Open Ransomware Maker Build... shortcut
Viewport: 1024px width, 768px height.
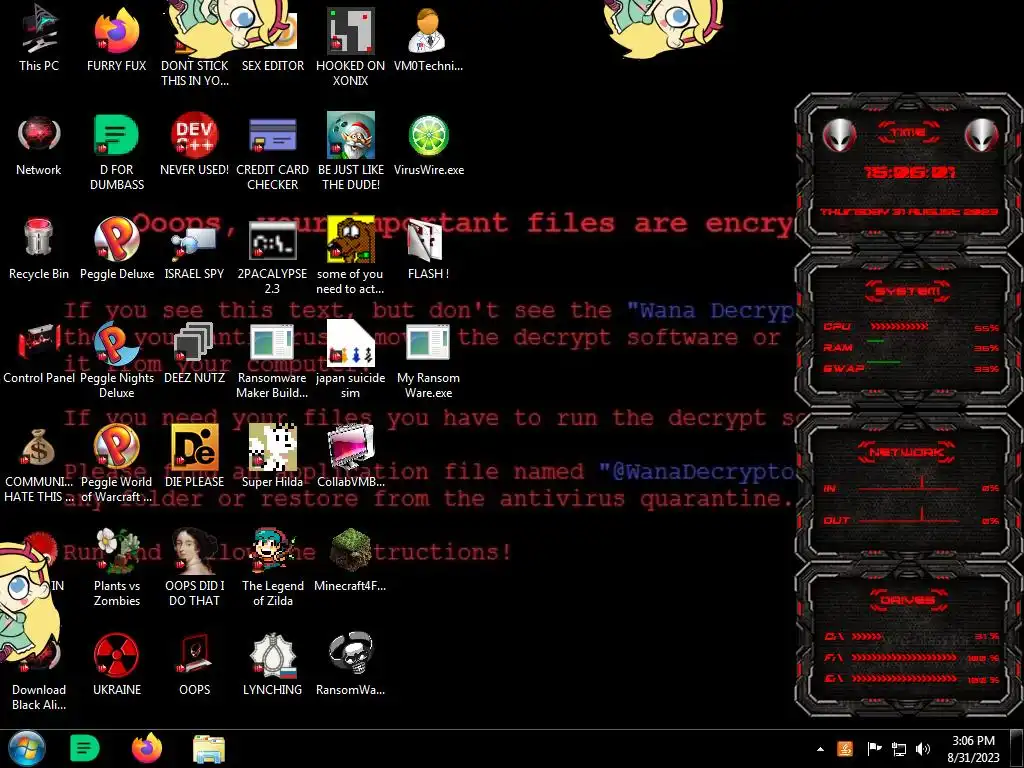[x=272, y=359]
